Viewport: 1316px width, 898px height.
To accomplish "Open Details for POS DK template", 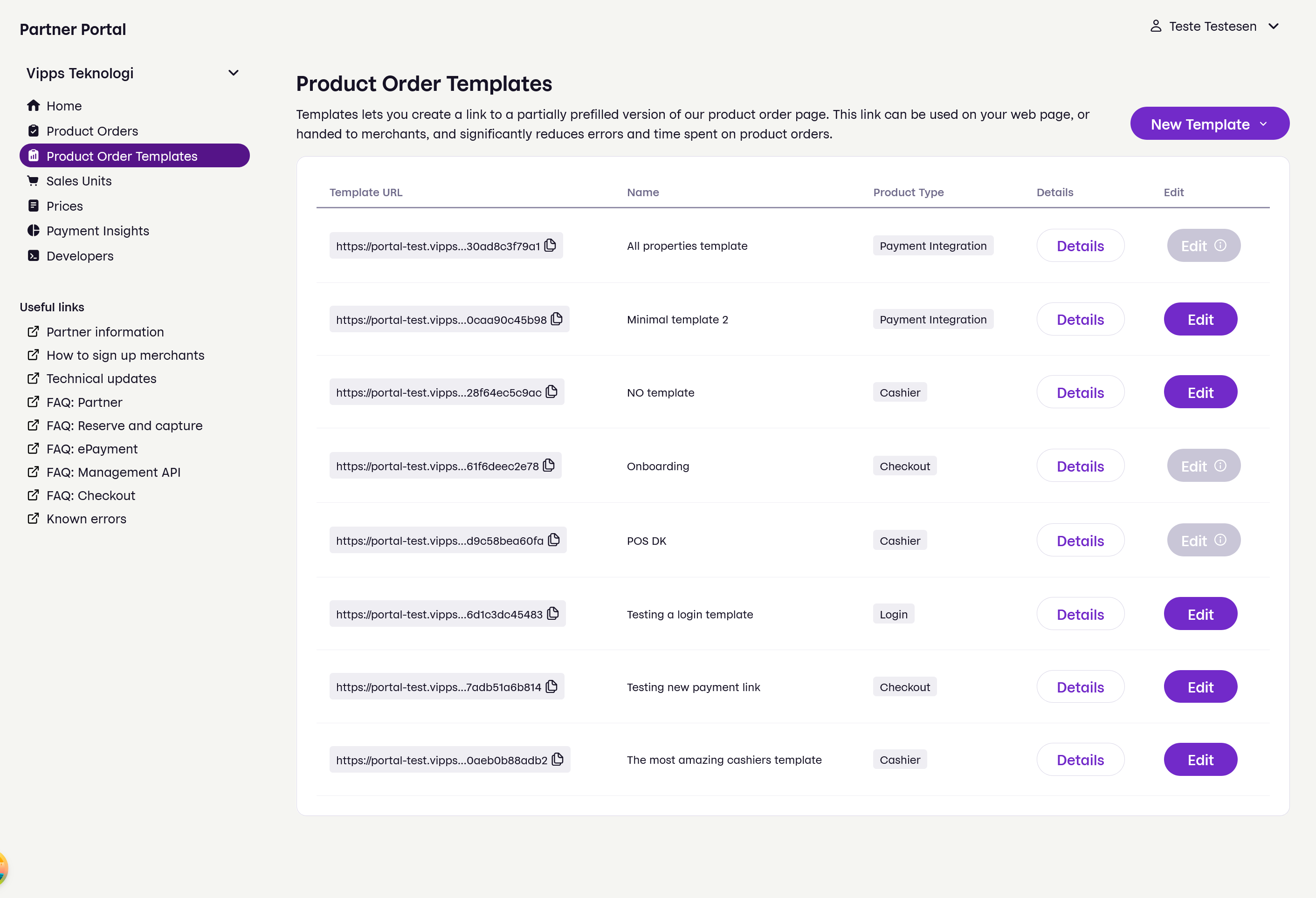I will [x=1080, y=540].
